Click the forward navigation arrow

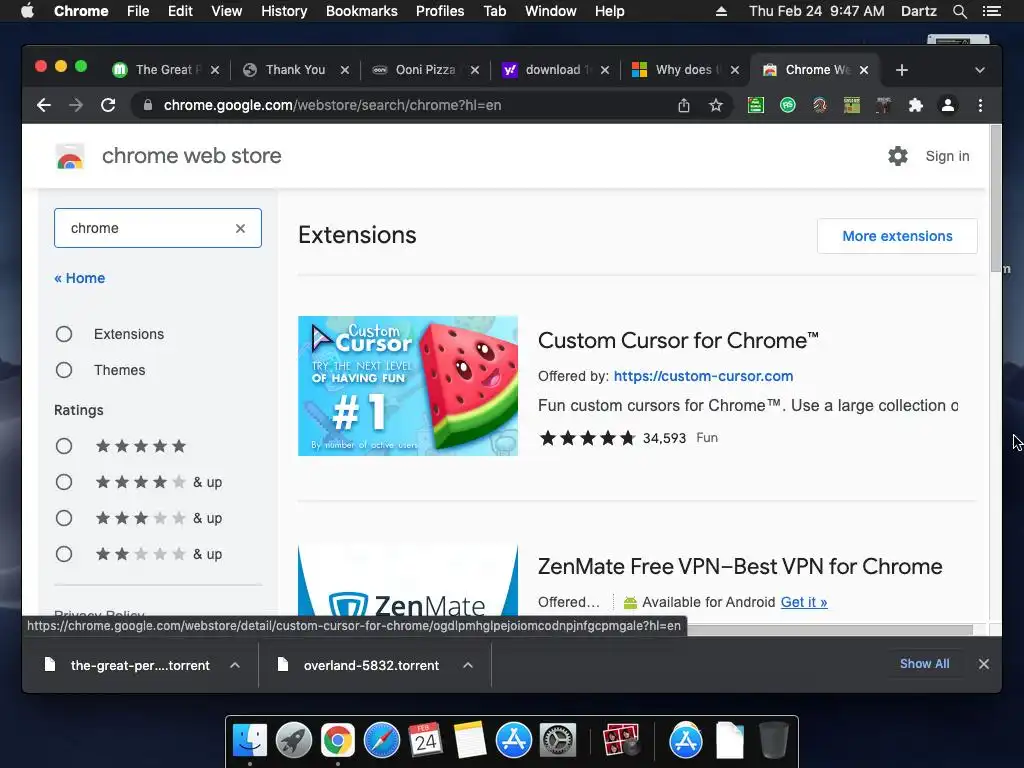(x=76, y=105)
